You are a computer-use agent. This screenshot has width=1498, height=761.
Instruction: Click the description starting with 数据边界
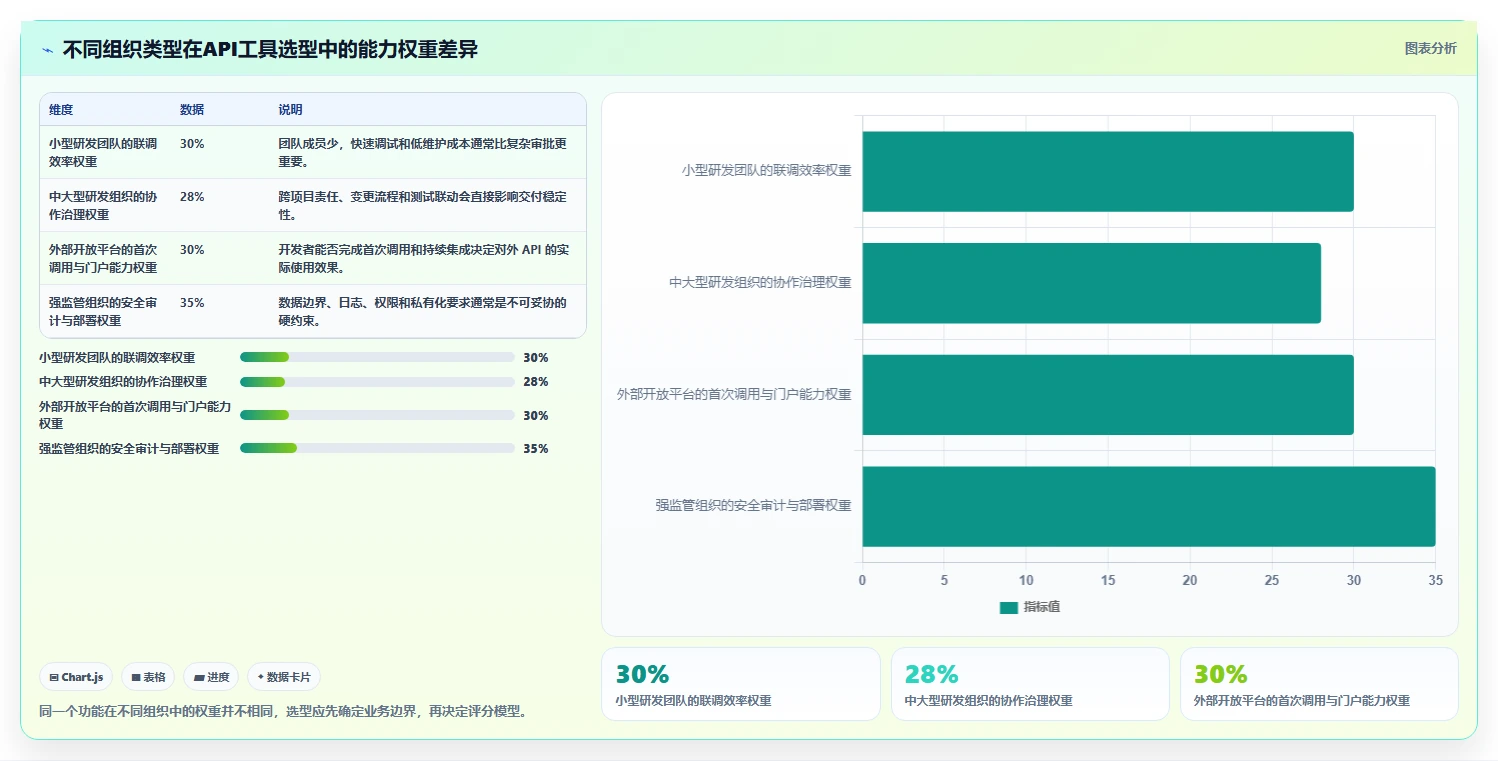pyautogui.click(x=423, y=311)
